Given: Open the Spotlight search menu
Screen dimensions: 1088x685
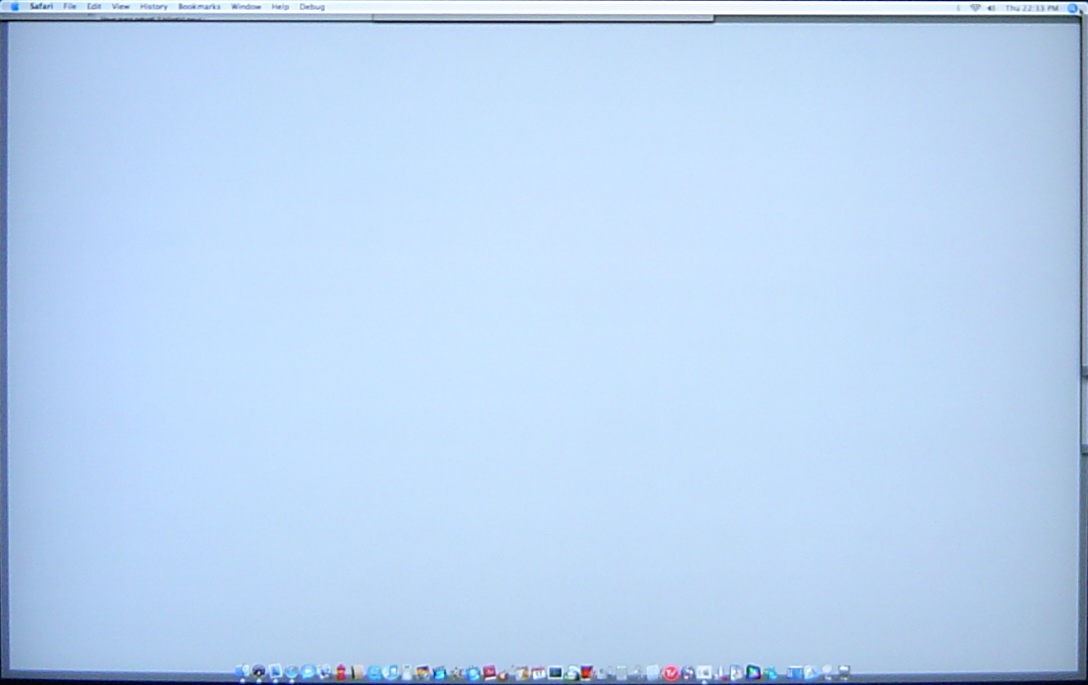Looking at the screenshot, I should pos(1073,7).
